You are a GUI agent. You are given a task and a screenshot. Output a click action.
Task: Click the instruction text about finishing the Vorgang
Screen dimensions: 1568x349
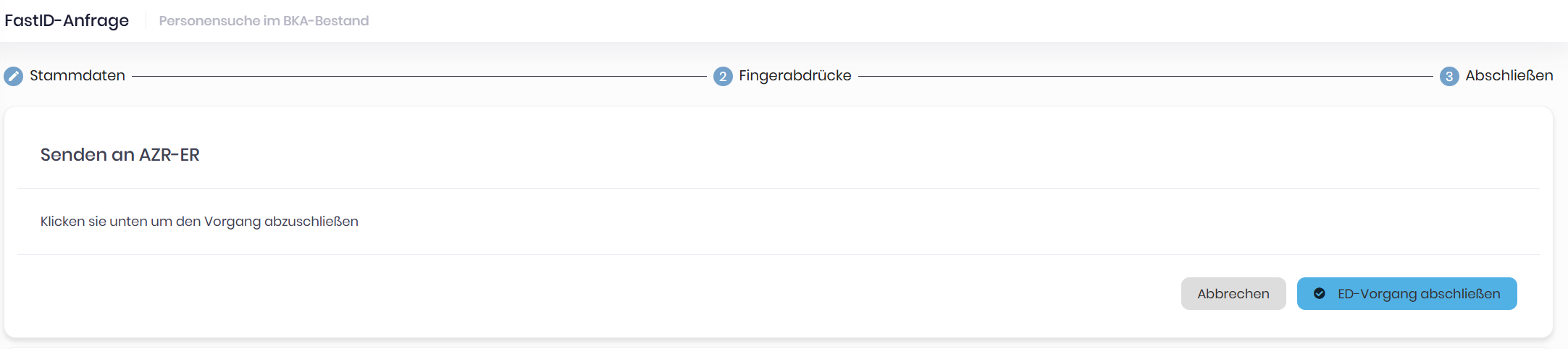[x=199, y=221]
